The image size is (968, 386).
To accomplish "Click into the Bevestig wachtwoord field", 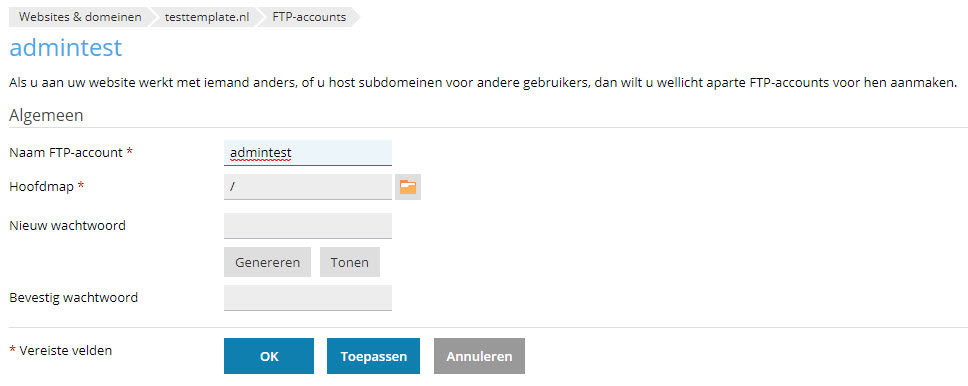I will click(x=308, y=298).
